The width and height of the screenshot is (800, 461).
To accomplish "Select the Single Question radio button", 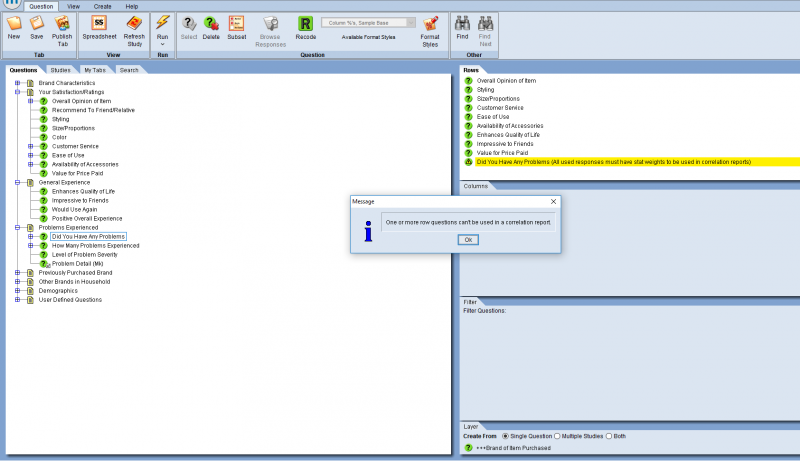I will click(x=506, y=436).
